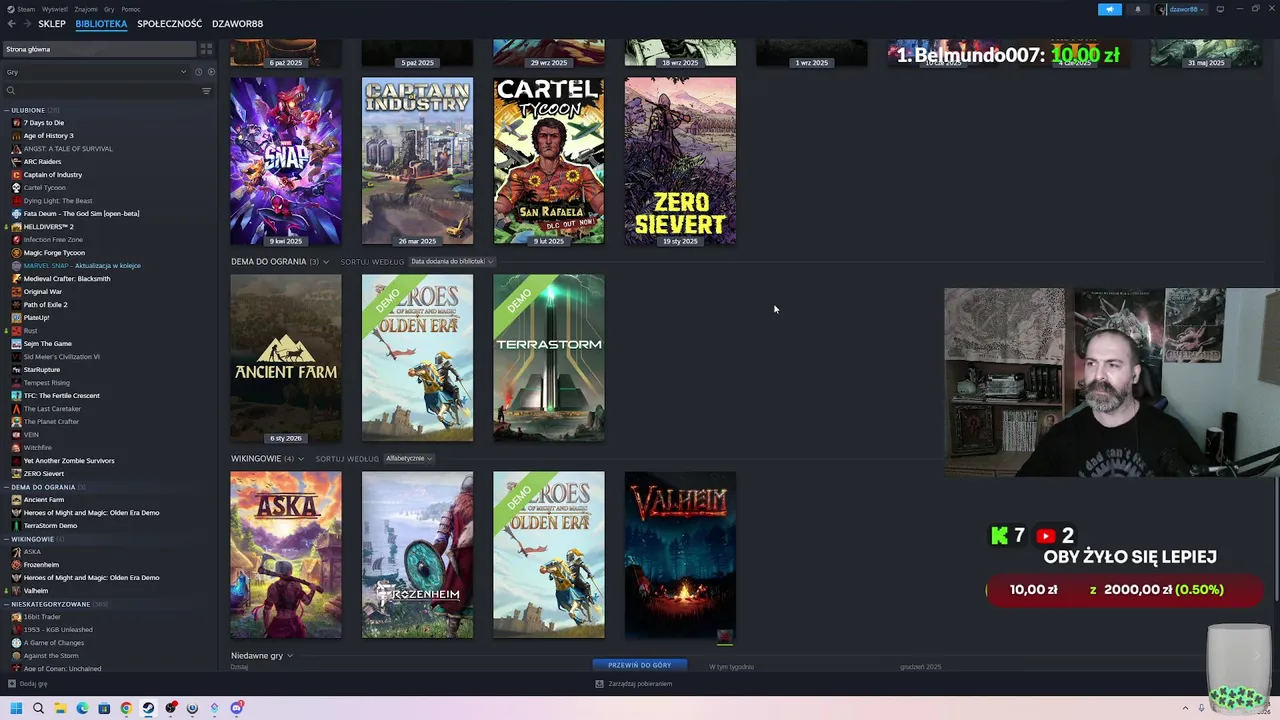Screen dimensions: 1280x720
Task: Open Alfabetycznie sort dropdown
Action: (408, 459)
